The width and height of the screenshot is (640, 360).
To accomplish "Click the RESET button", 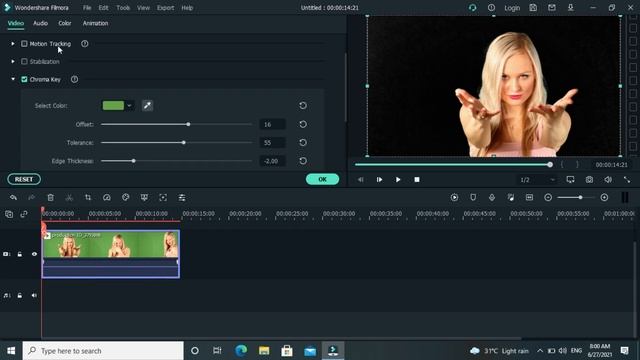I will pos(24,179).
